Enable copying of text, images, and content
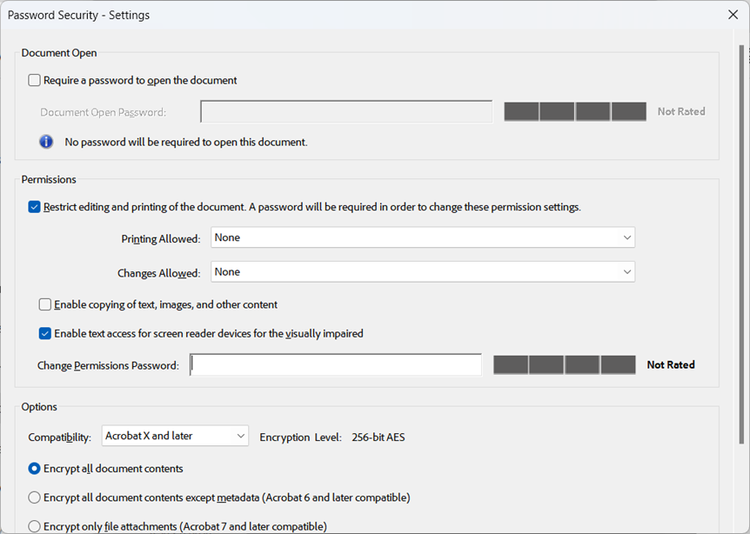 point(45,304)
